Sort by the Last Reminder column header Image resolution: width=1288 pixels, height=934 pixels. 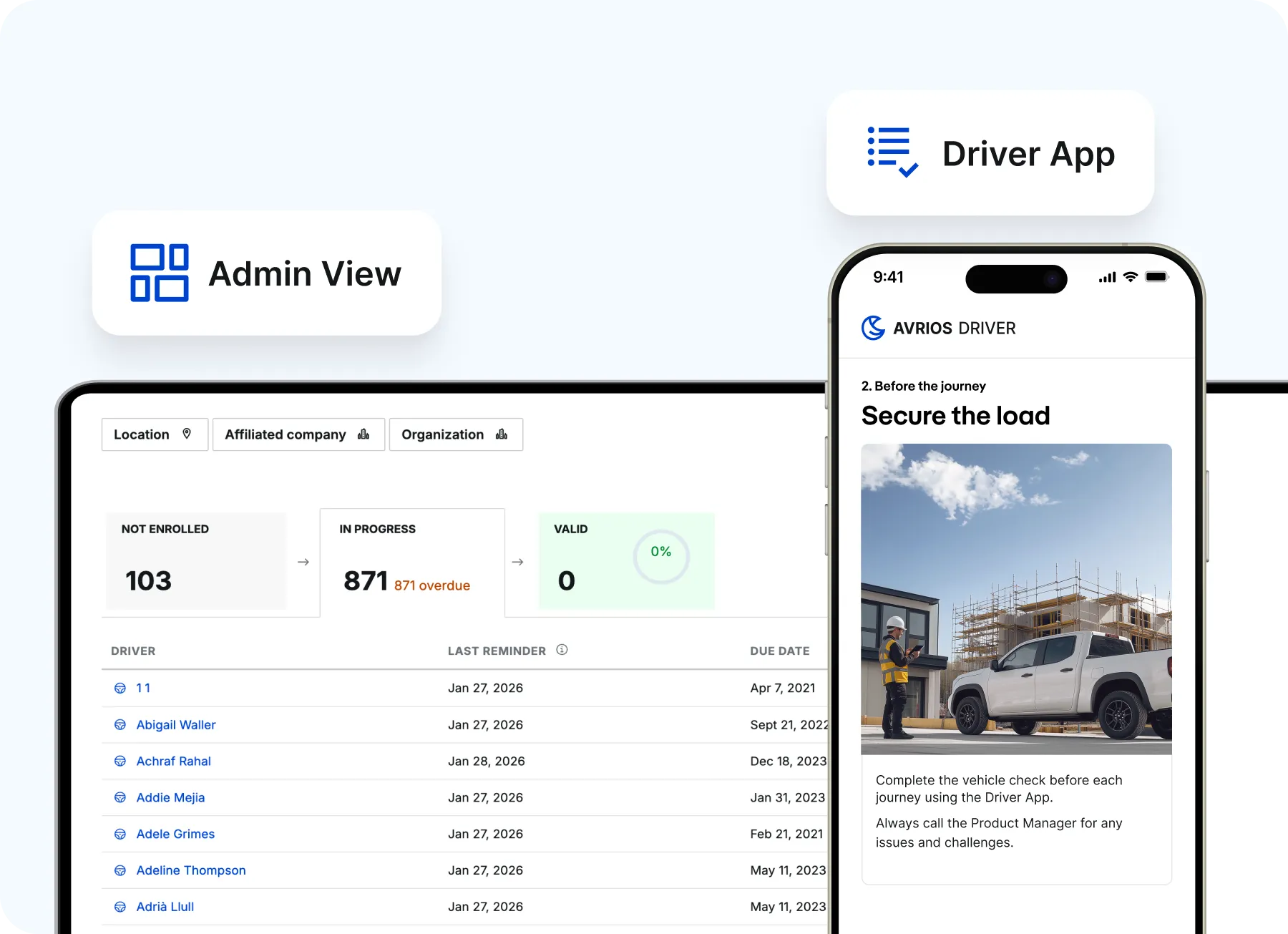coord(497,651)
